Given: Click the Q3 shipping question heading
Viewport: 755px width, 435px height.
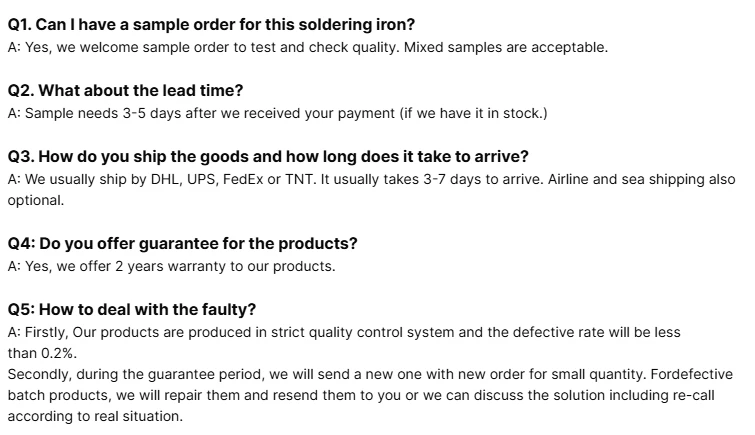Looking at the screenshot, I should click(x=268, y=157).
